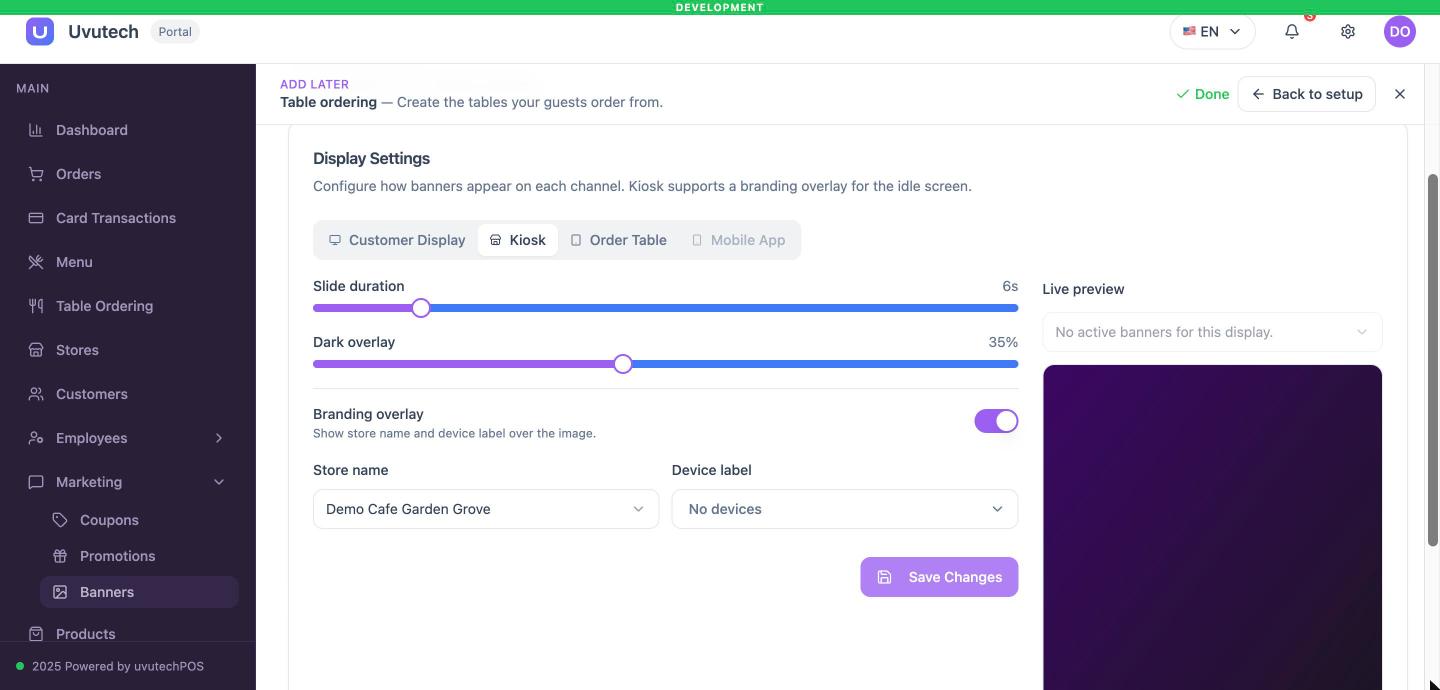Switch to the Order Table tab

618,240
